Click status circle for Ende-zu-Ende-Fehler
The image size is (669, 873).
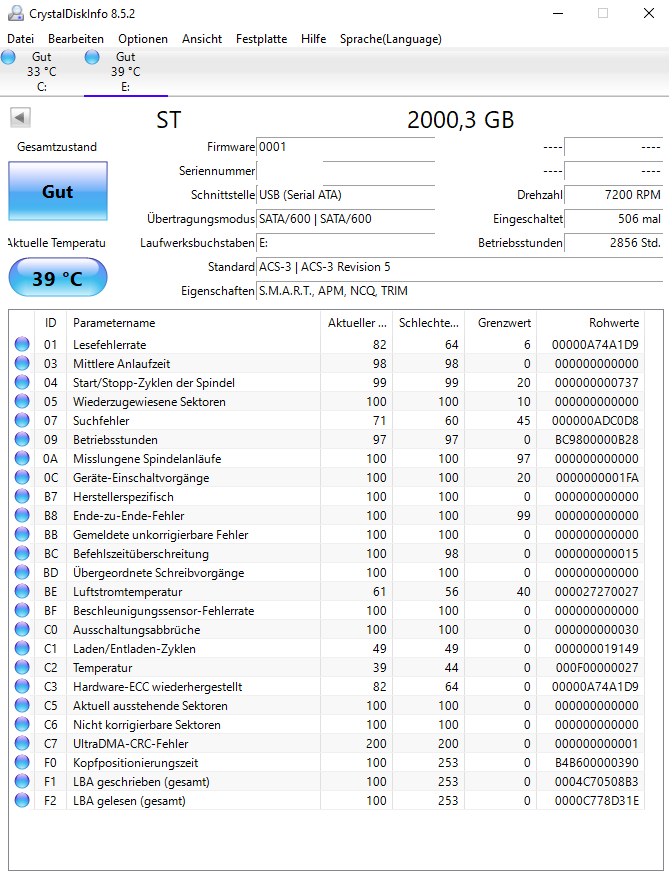[x=22, y=516]
